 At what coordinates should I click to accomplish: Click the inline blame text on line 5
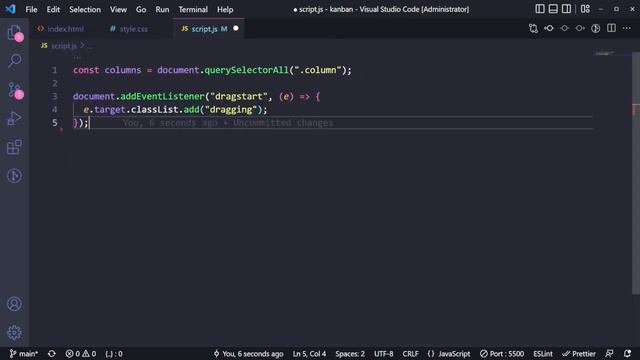(228, 123)
